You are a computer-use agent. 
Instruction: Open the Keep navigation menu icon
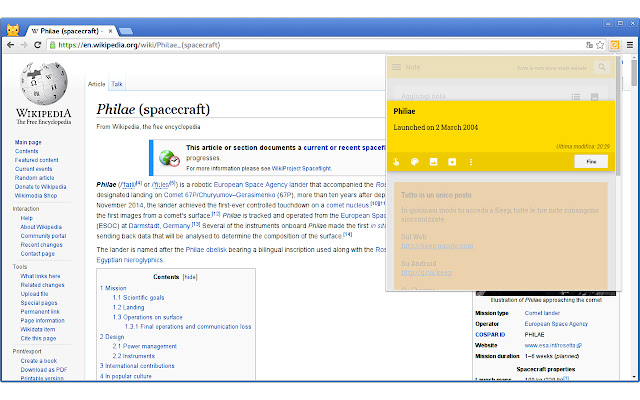pyautogui.click(x=397, y=67)
